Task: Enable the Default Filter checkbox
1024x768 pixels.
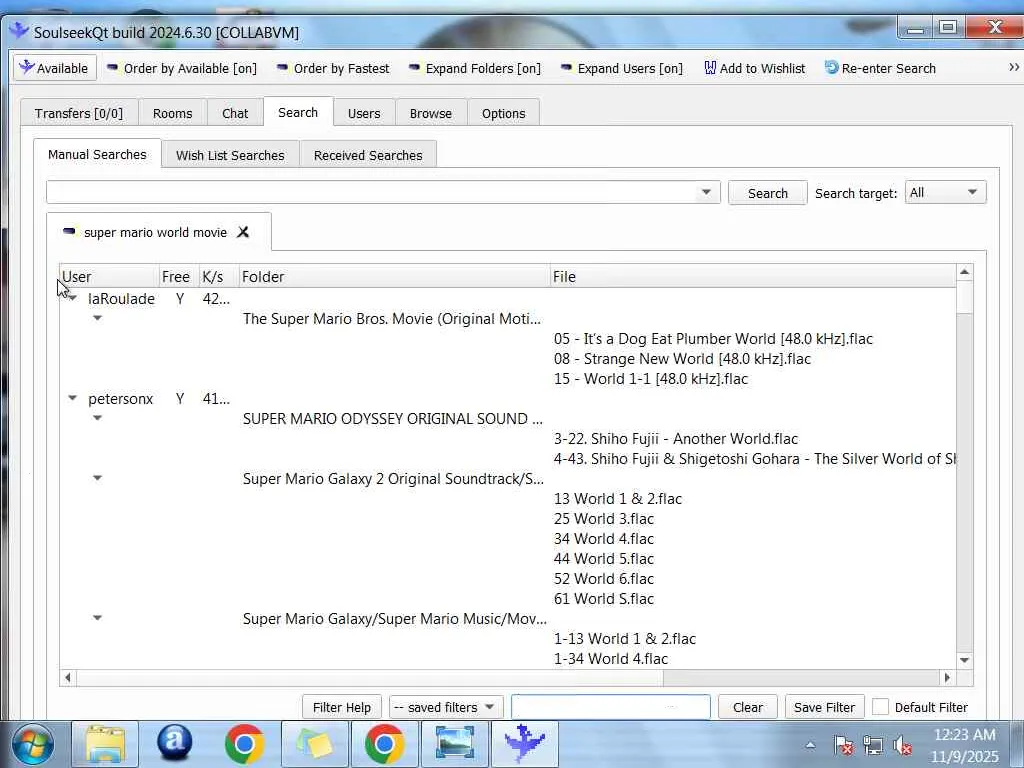Action: point(880,707)
